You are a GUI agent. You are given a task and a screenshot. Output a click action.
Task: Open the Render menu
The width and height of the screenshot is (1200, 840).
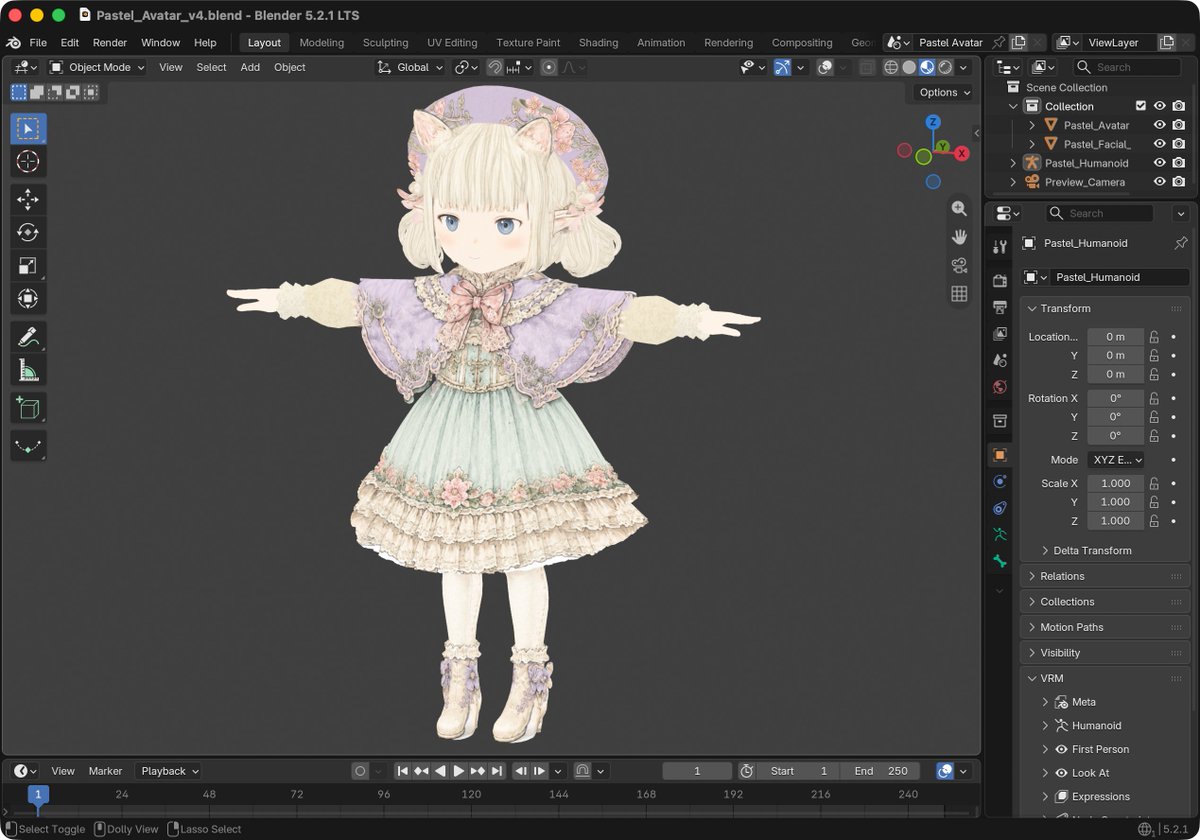(x=110, y=43)
